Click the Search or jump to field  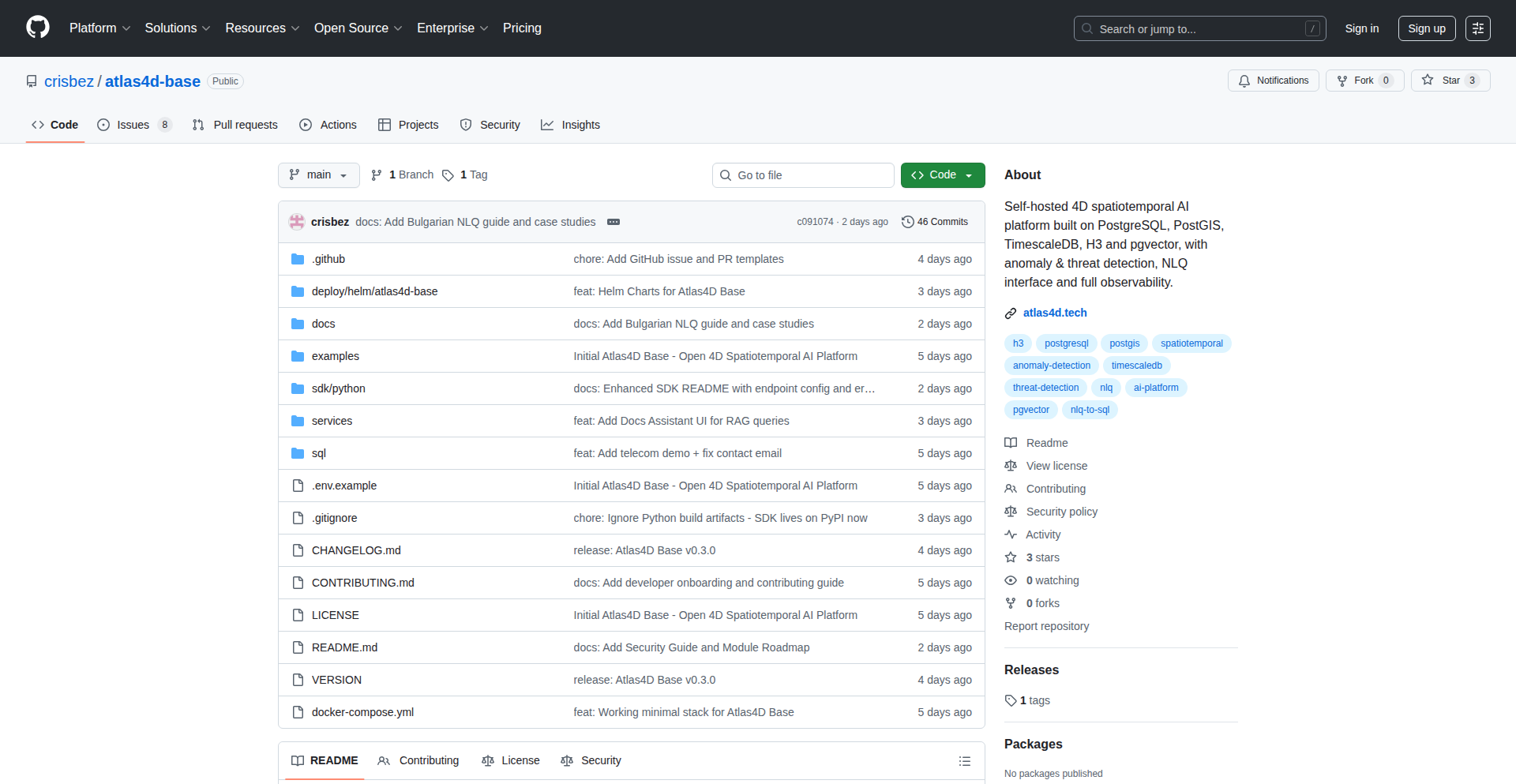tap(1200, 28)
